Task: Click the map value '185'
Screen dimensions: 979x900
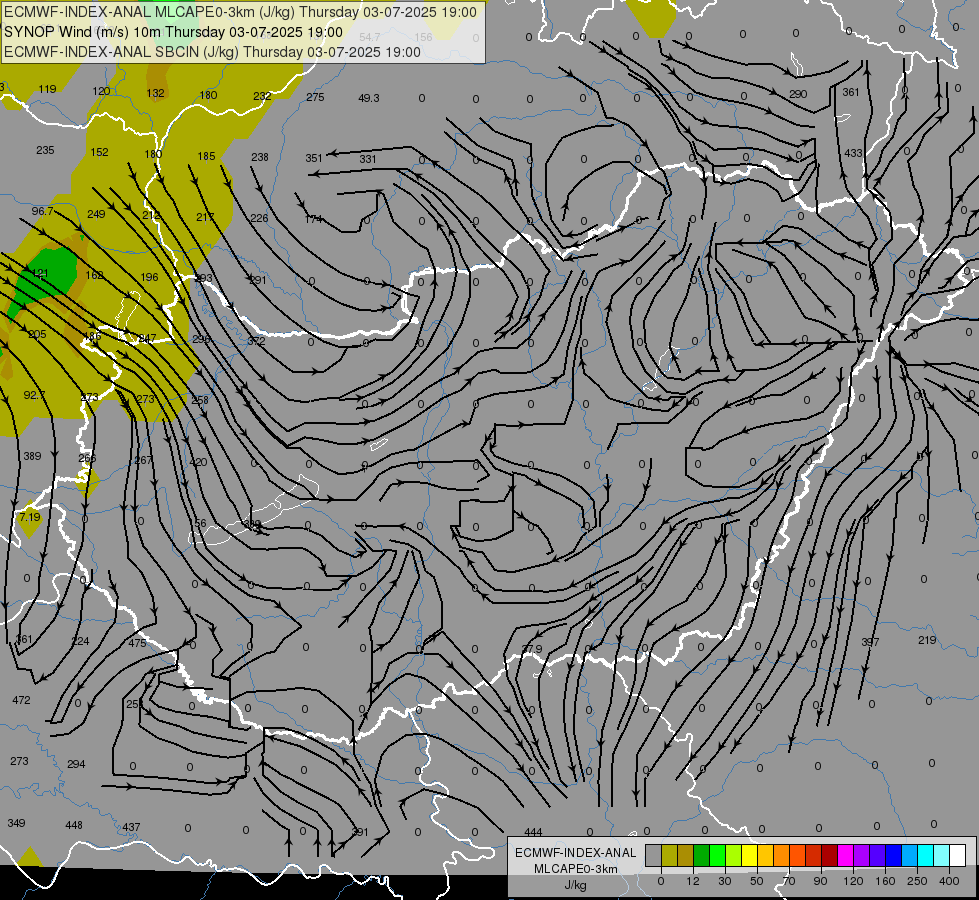Action: 206,156
